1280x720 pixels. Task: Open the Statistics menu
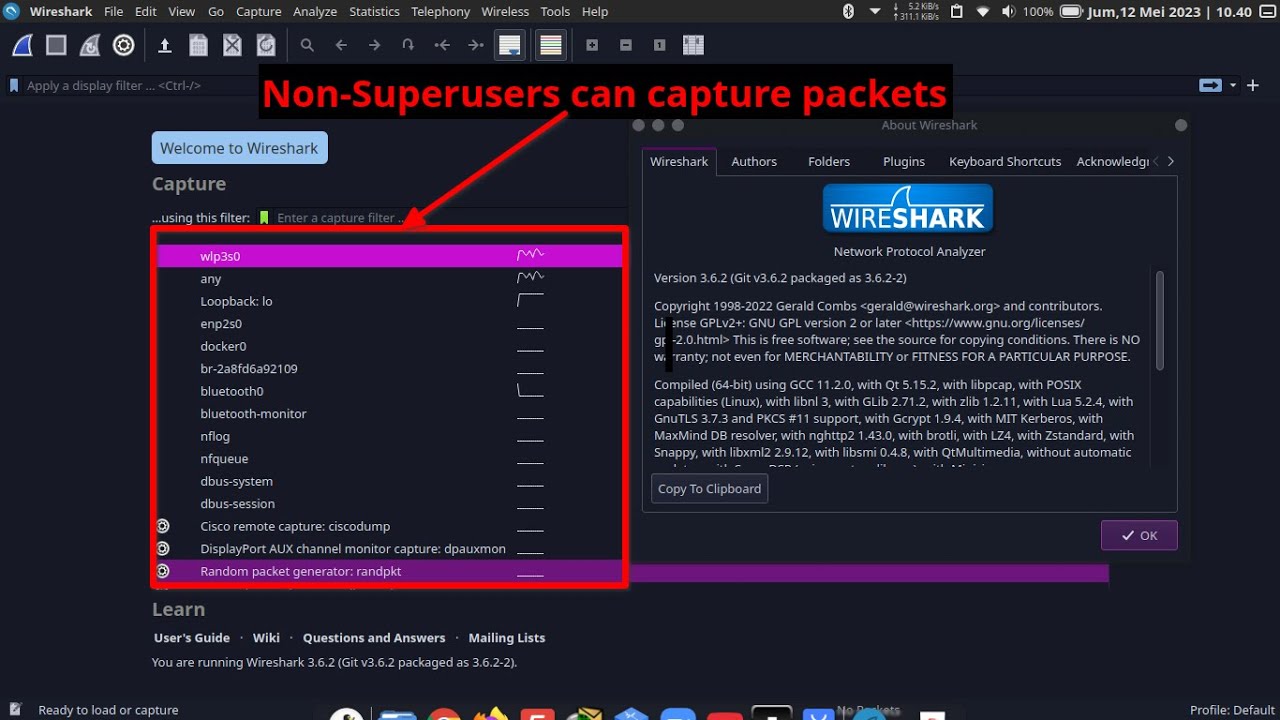(x=374, y=11)
